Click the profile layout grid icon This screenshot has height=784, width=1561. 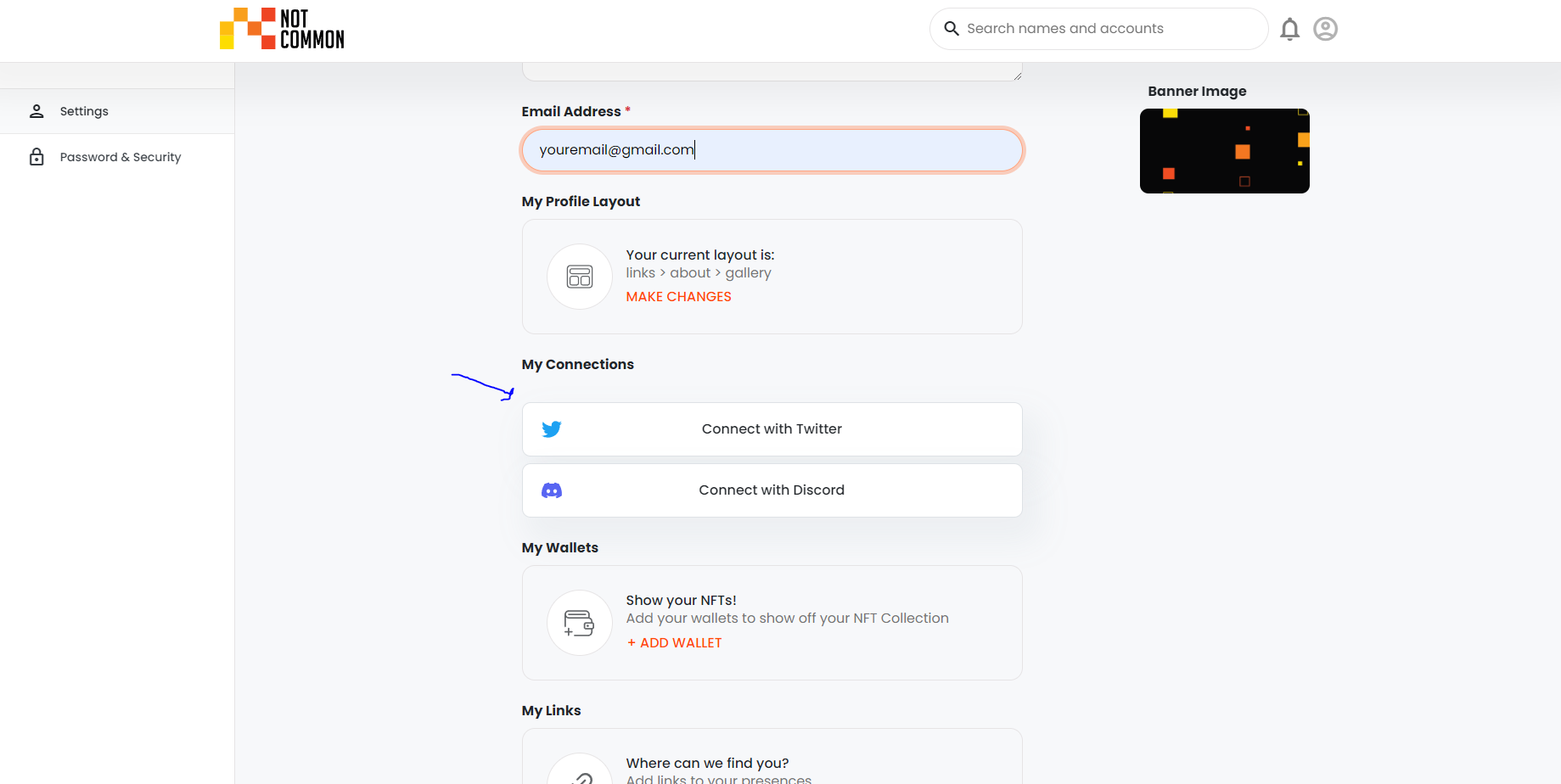click(580, 277)
